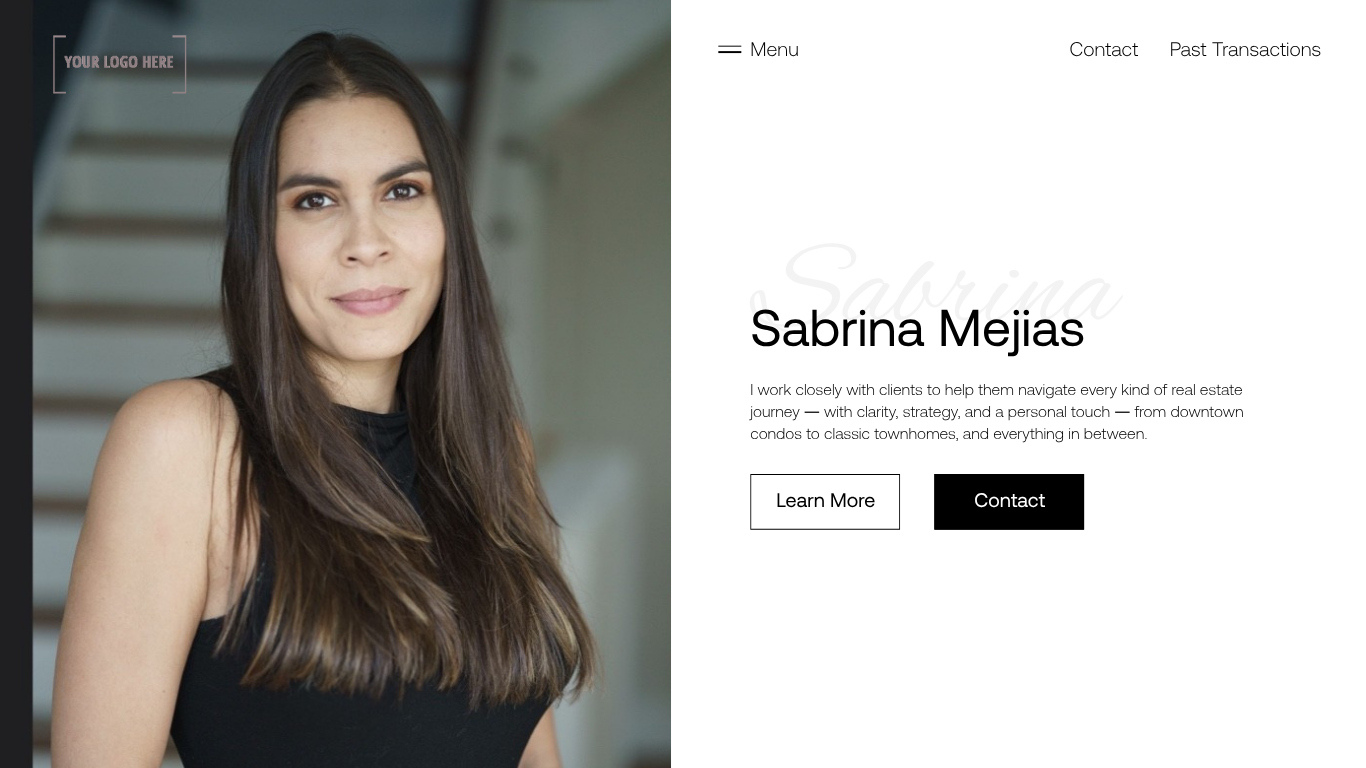Click the Menu label in header
1366x768 pixels.
[774, 49]
